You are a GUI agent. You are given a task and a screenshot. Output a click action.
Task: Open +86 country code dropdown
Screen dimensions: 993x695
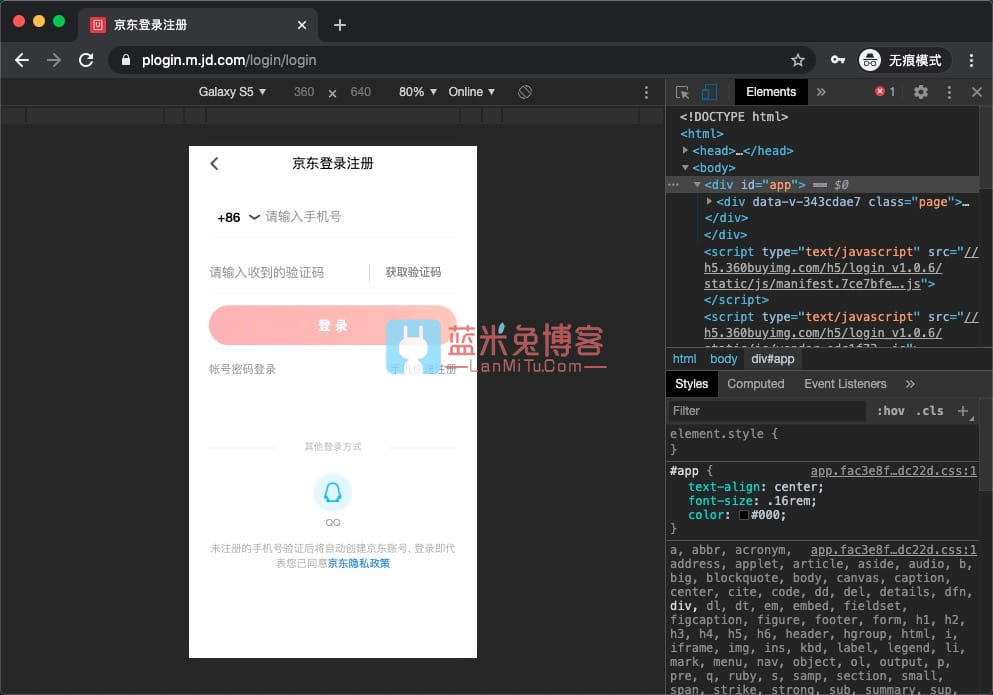(238, 217)
